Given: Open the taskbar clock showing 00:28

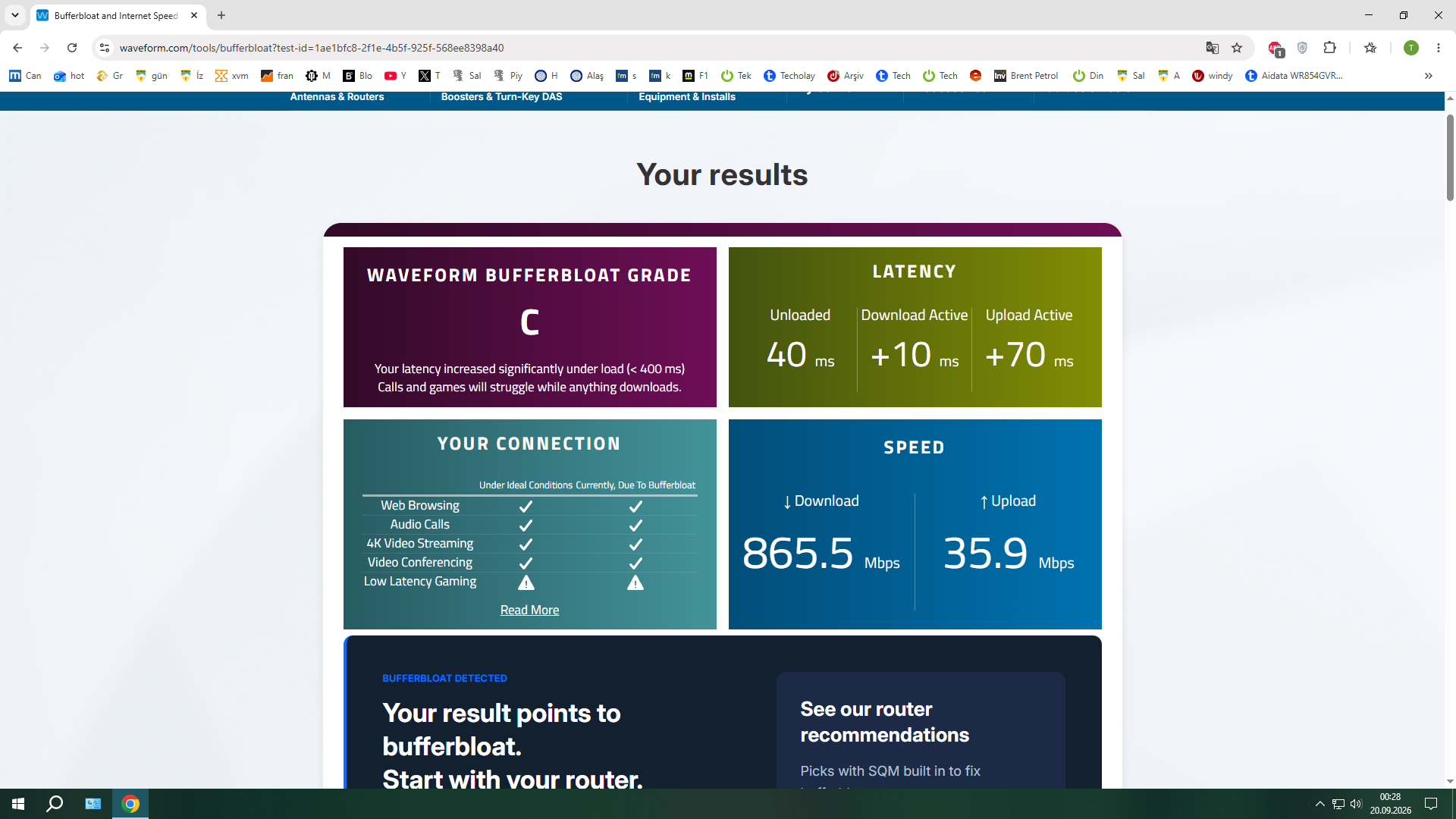Looking at the screenshot, I should click(1390, 804).
